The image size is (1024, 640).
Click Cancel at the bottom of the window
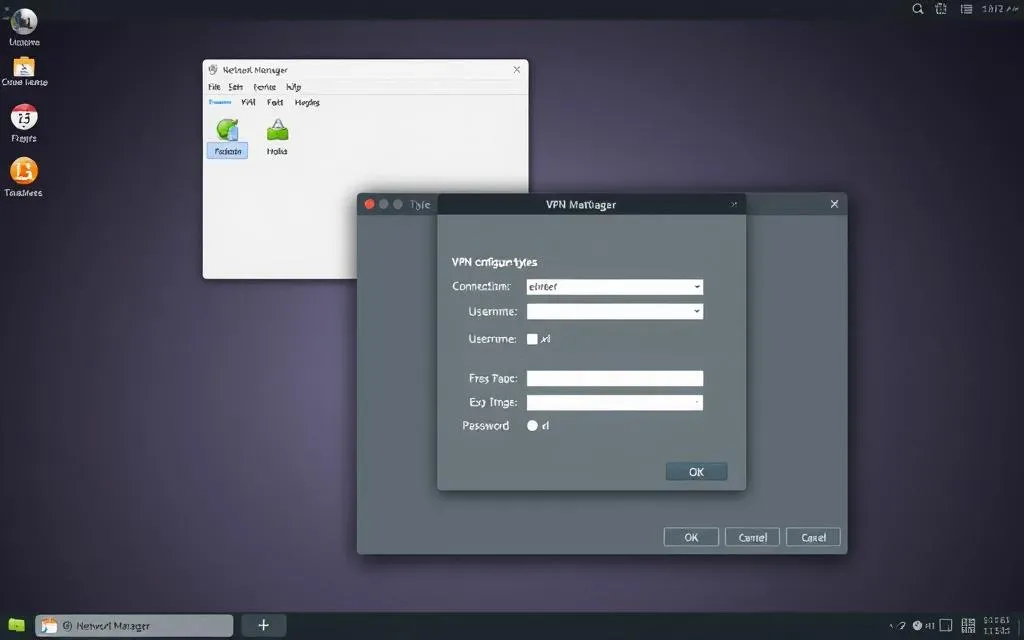tap(752, 536)
